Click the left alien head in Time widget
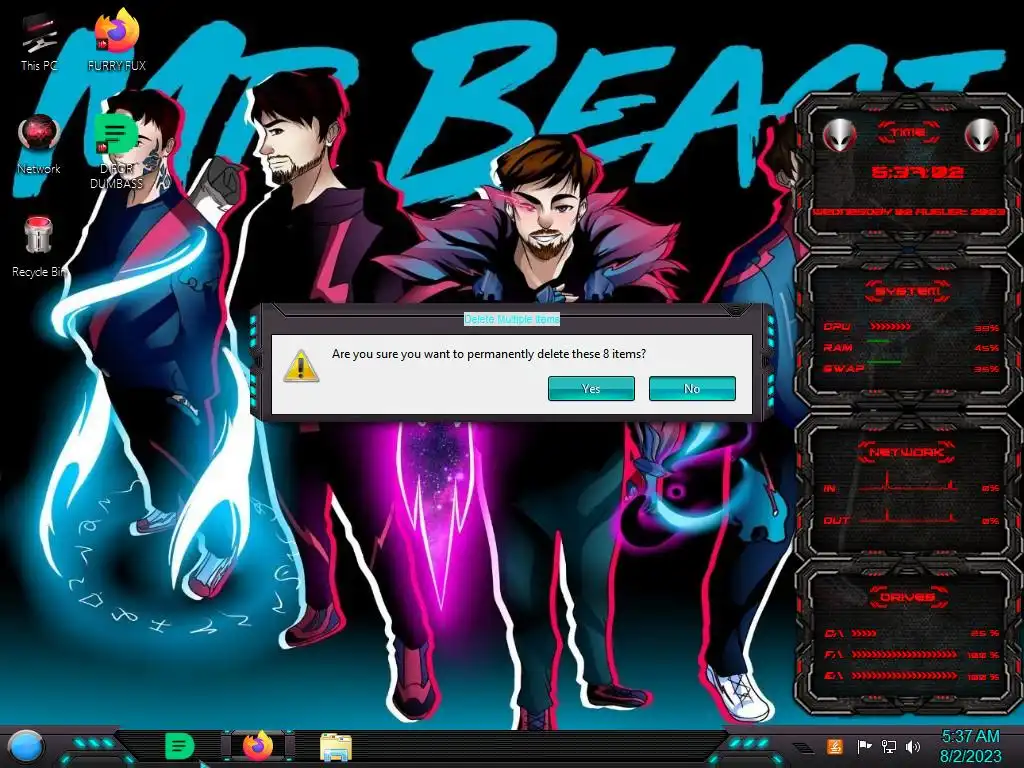Viewport: 1024px width, 768px height. tap(839, 135)
